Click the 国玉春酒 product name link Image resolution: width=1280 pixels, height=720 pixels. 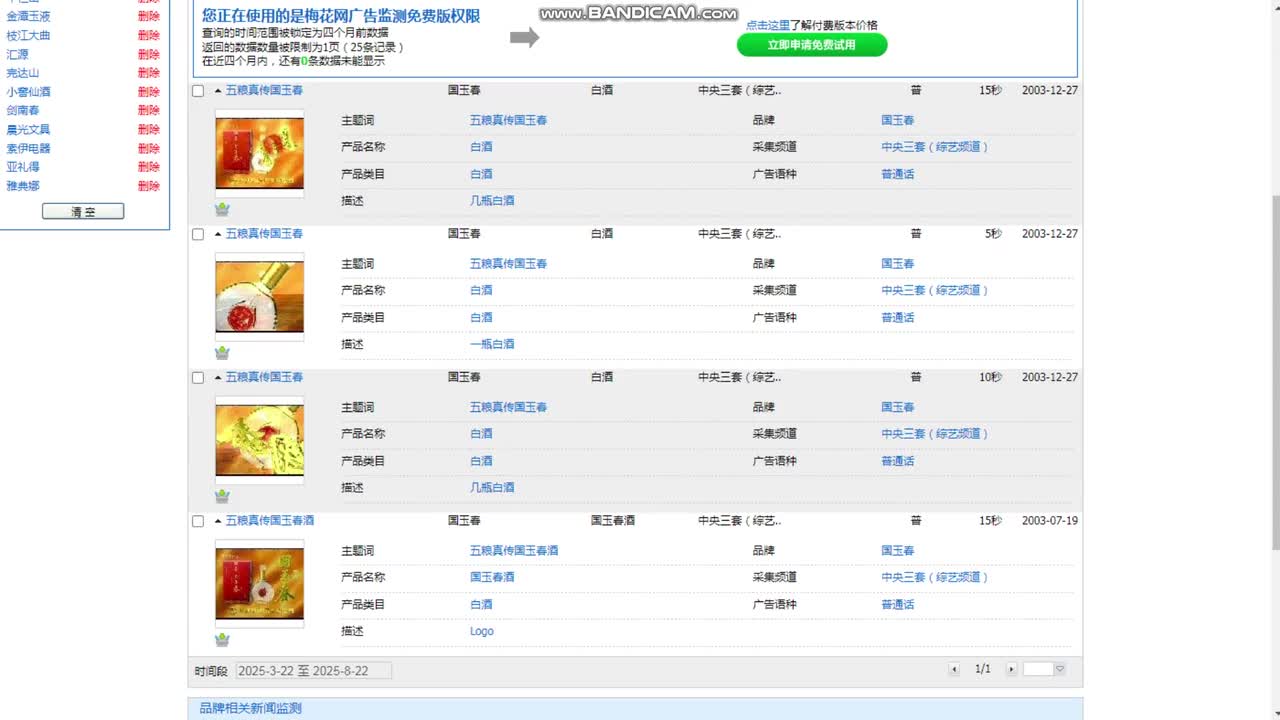click(x=492, y=577)
